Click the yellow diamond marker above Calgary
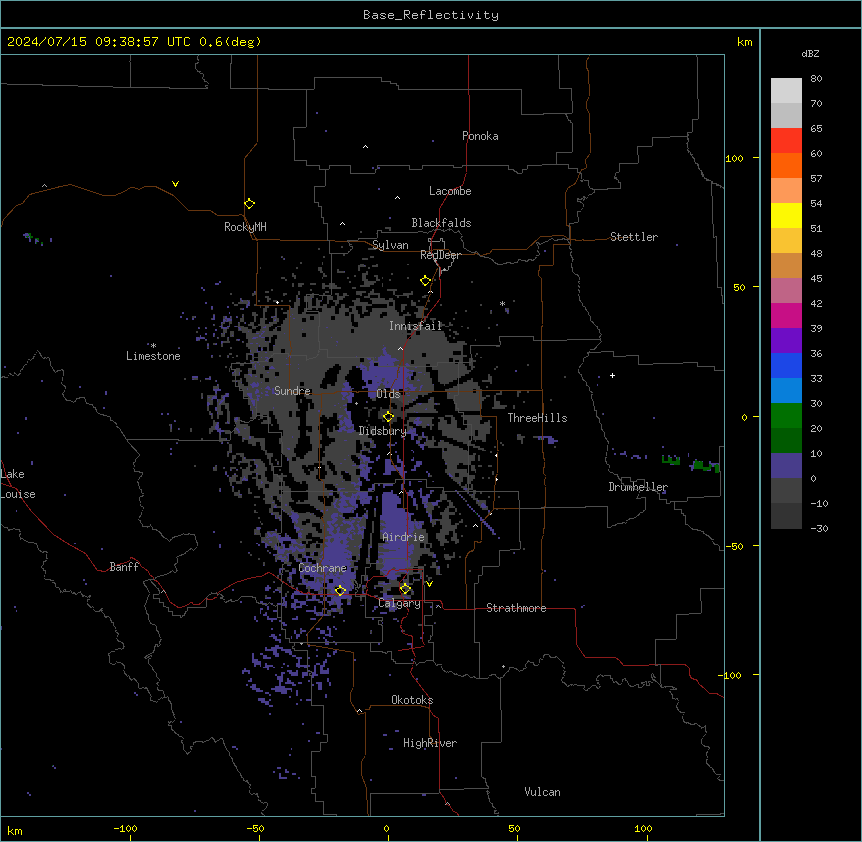The image size is (862, 842). [x=405, y=589]
